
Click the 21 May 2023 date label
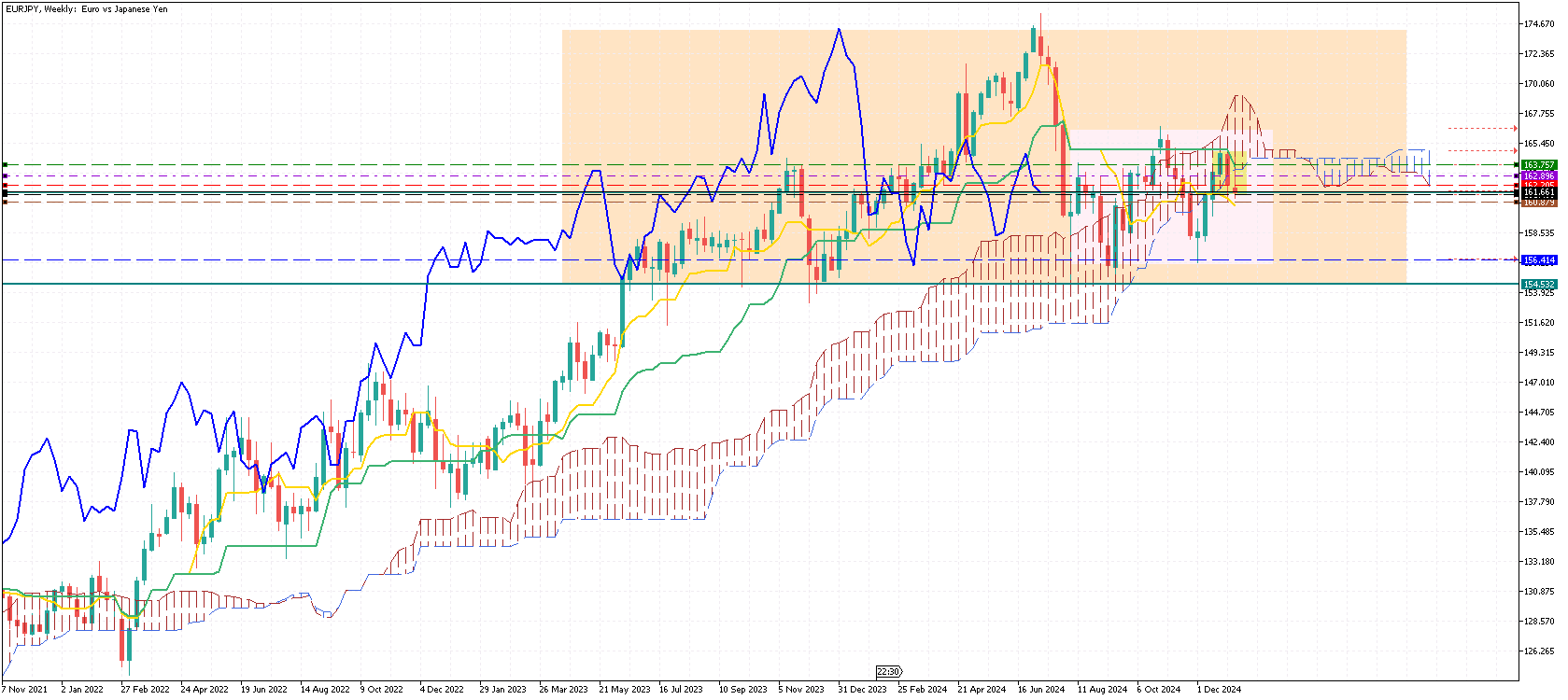point(625,690)
